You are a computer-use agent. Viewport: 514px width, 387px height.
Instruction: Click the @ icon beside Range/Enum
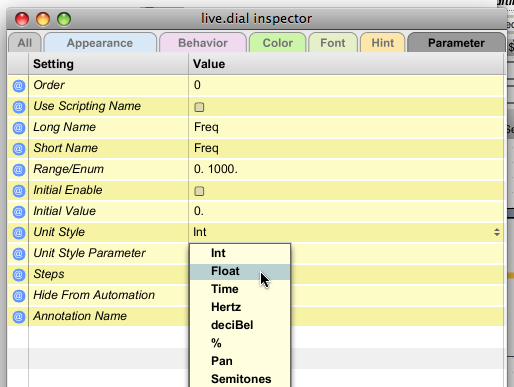(x=19, y=170)
